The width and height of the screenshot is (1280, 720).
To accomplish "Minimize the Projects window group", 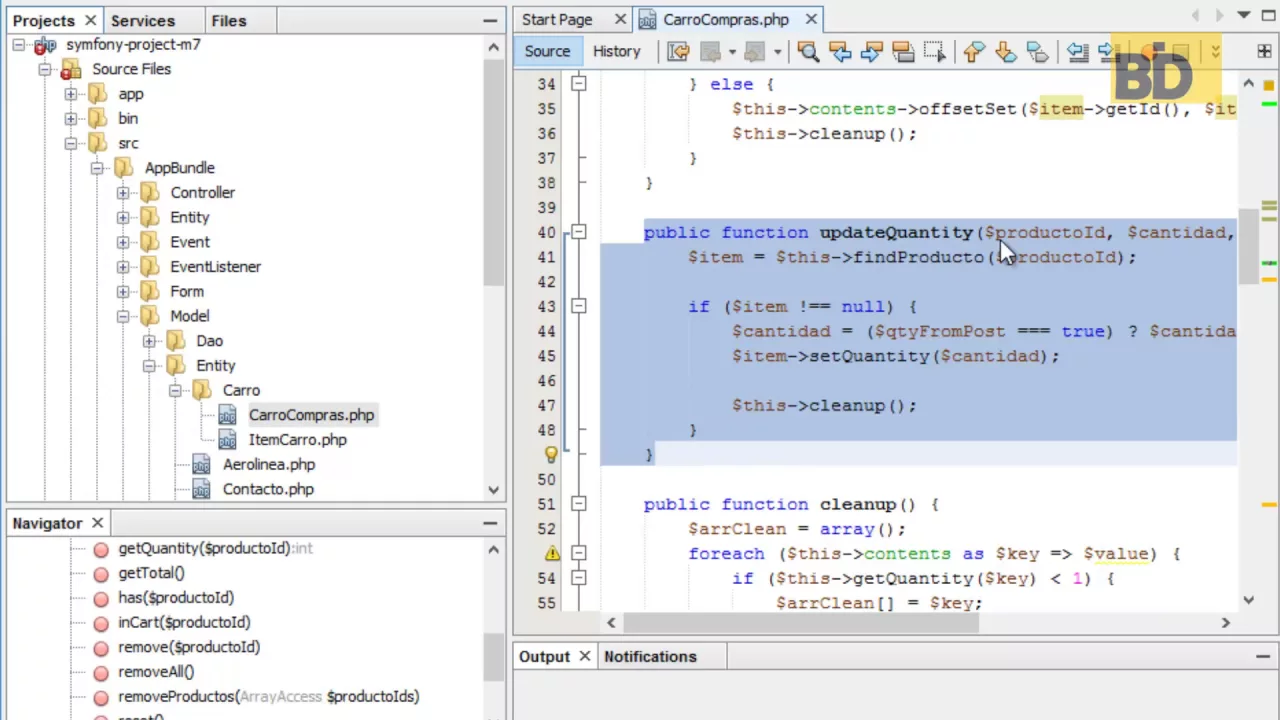I will (490, 20).
